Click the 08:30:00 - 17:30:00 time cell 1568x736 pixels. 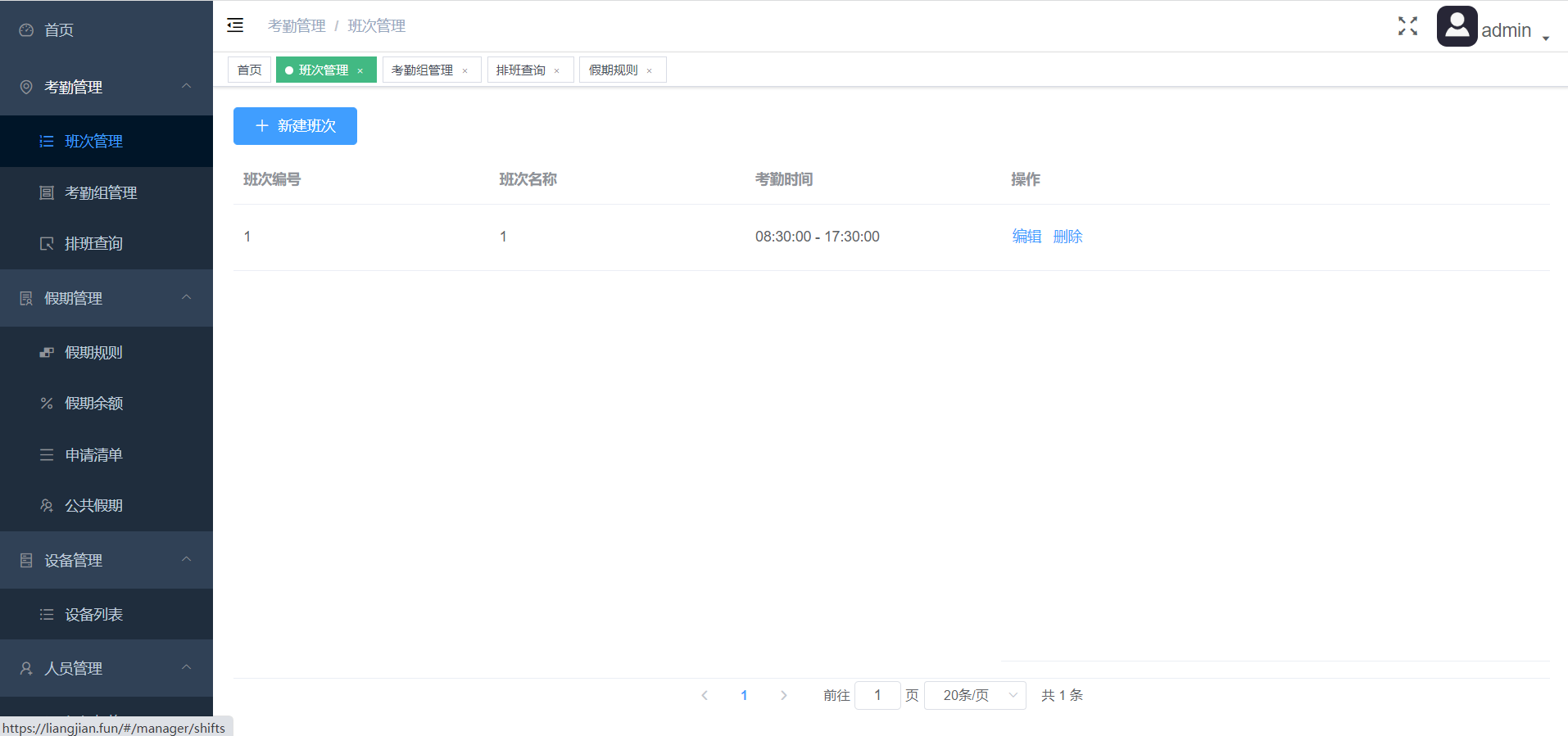818,237
